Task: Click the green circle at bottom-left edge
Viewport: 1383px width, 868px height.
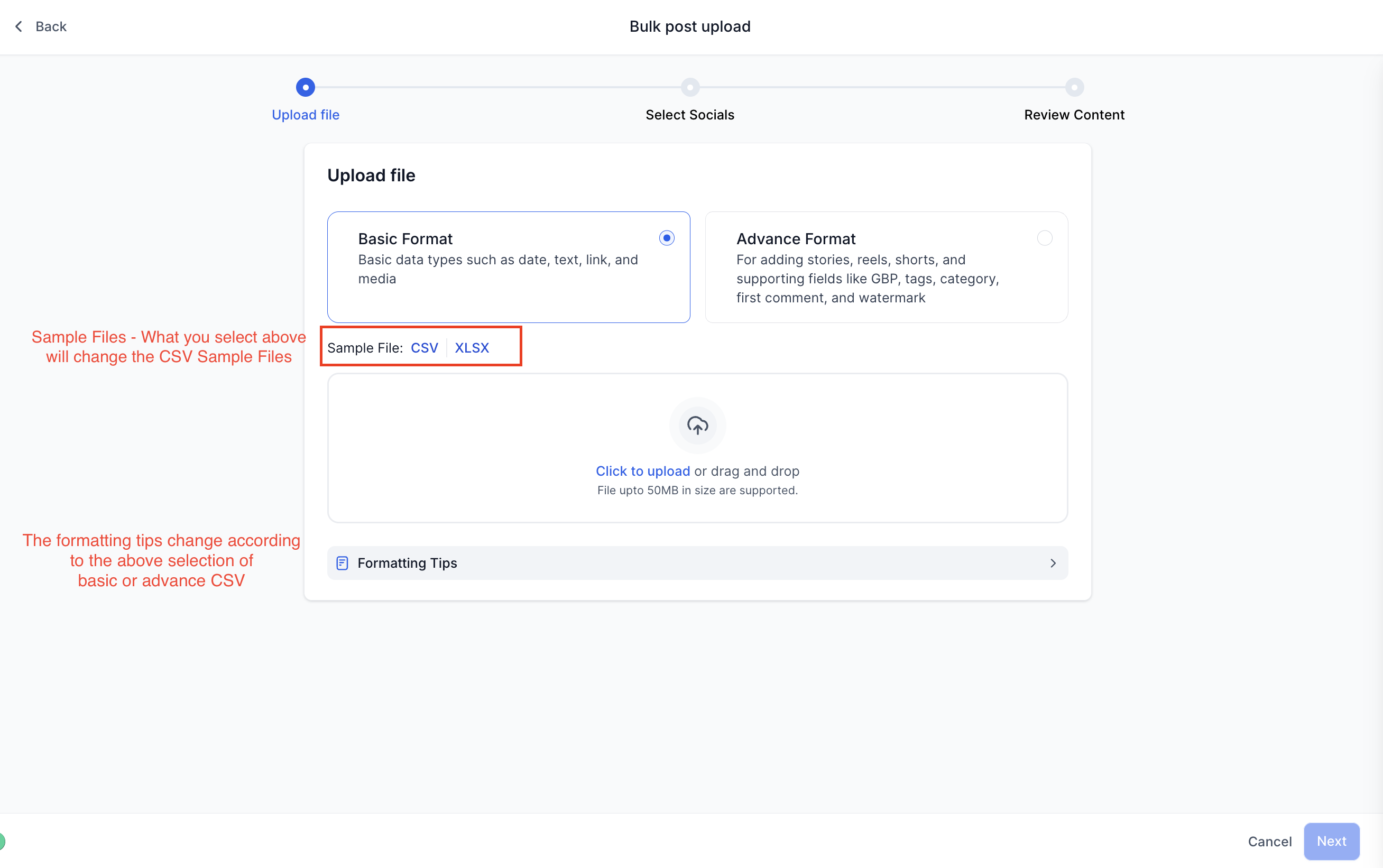Action: (x=2, y=841)
